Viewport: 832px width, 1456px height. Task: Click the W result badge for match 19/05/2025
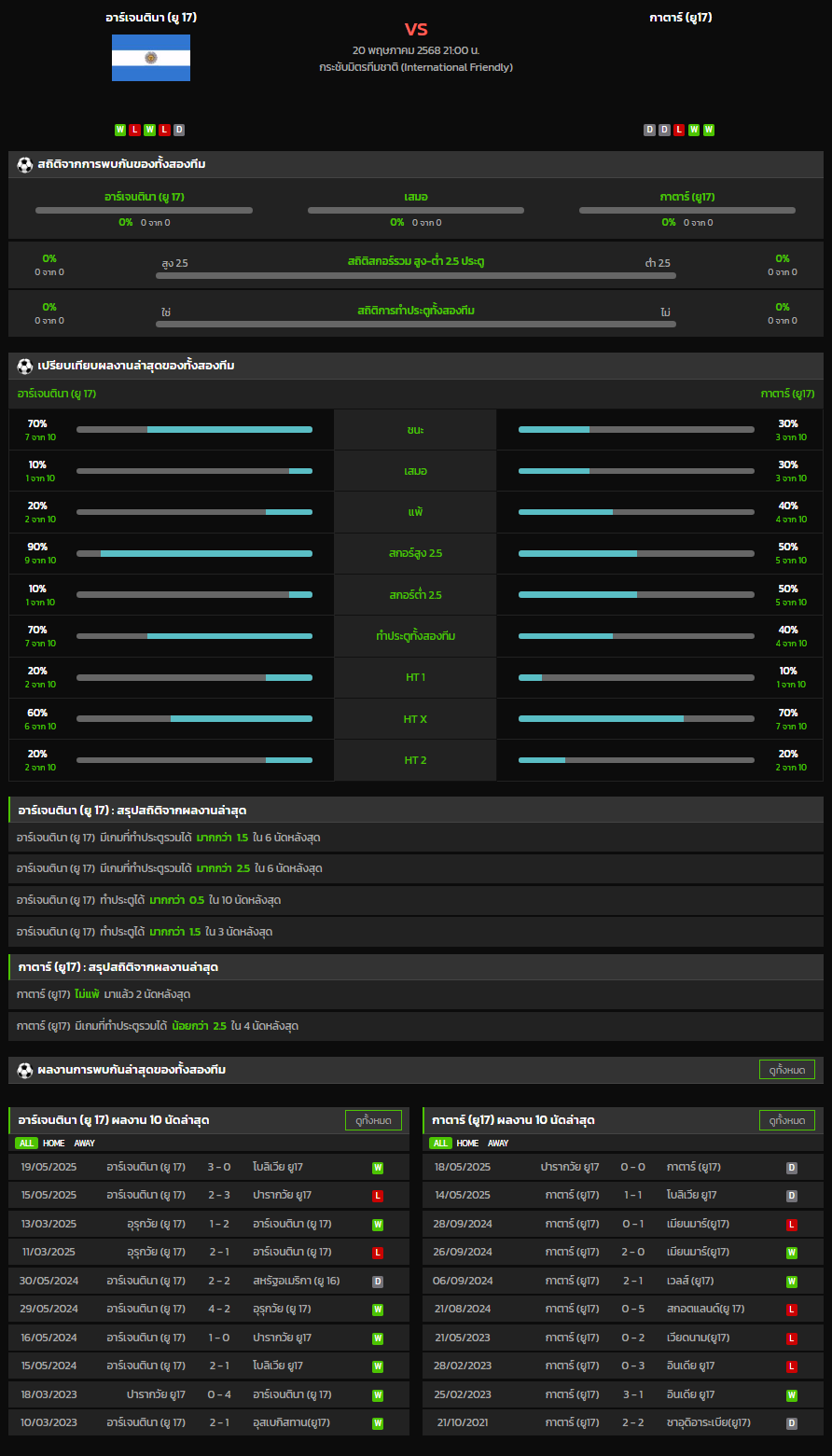(378, 1167)
